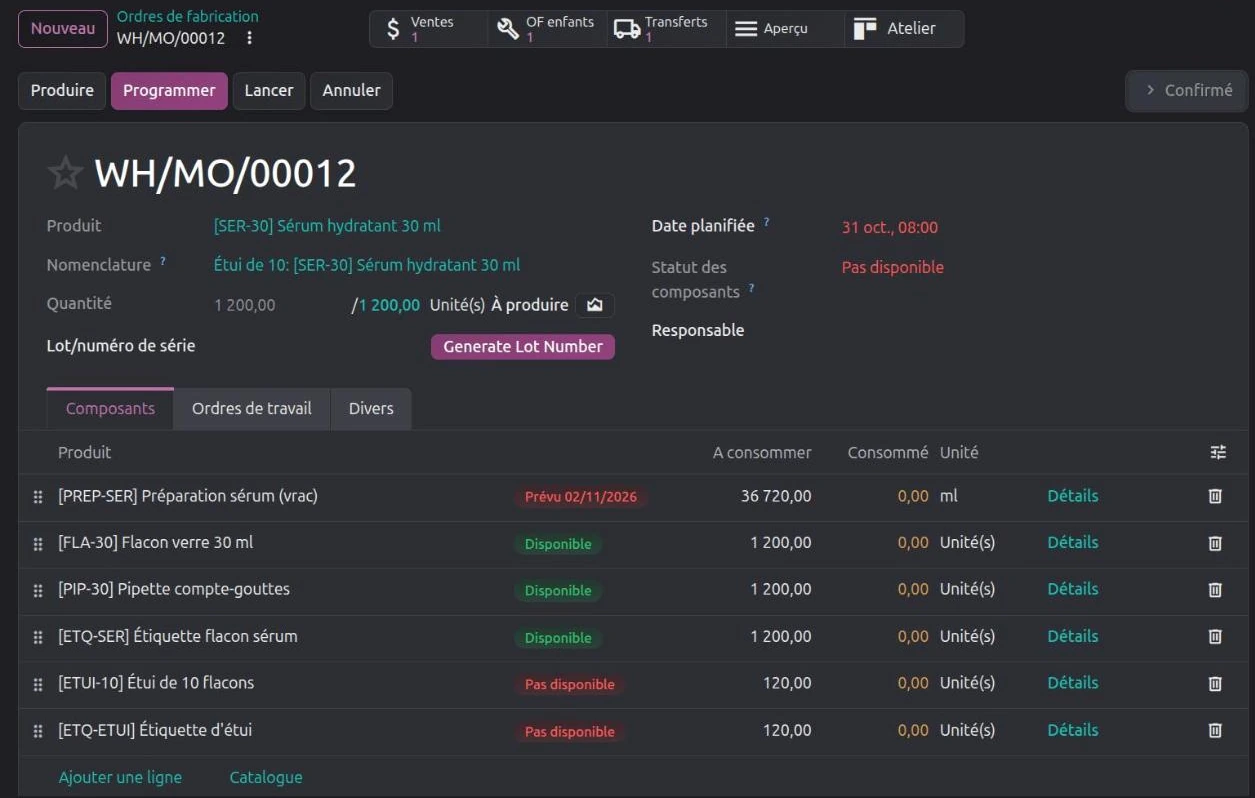
Task: Select the drag handle of the ETQ-SER row
Action: pyautogui.click(x=38, y=638)
